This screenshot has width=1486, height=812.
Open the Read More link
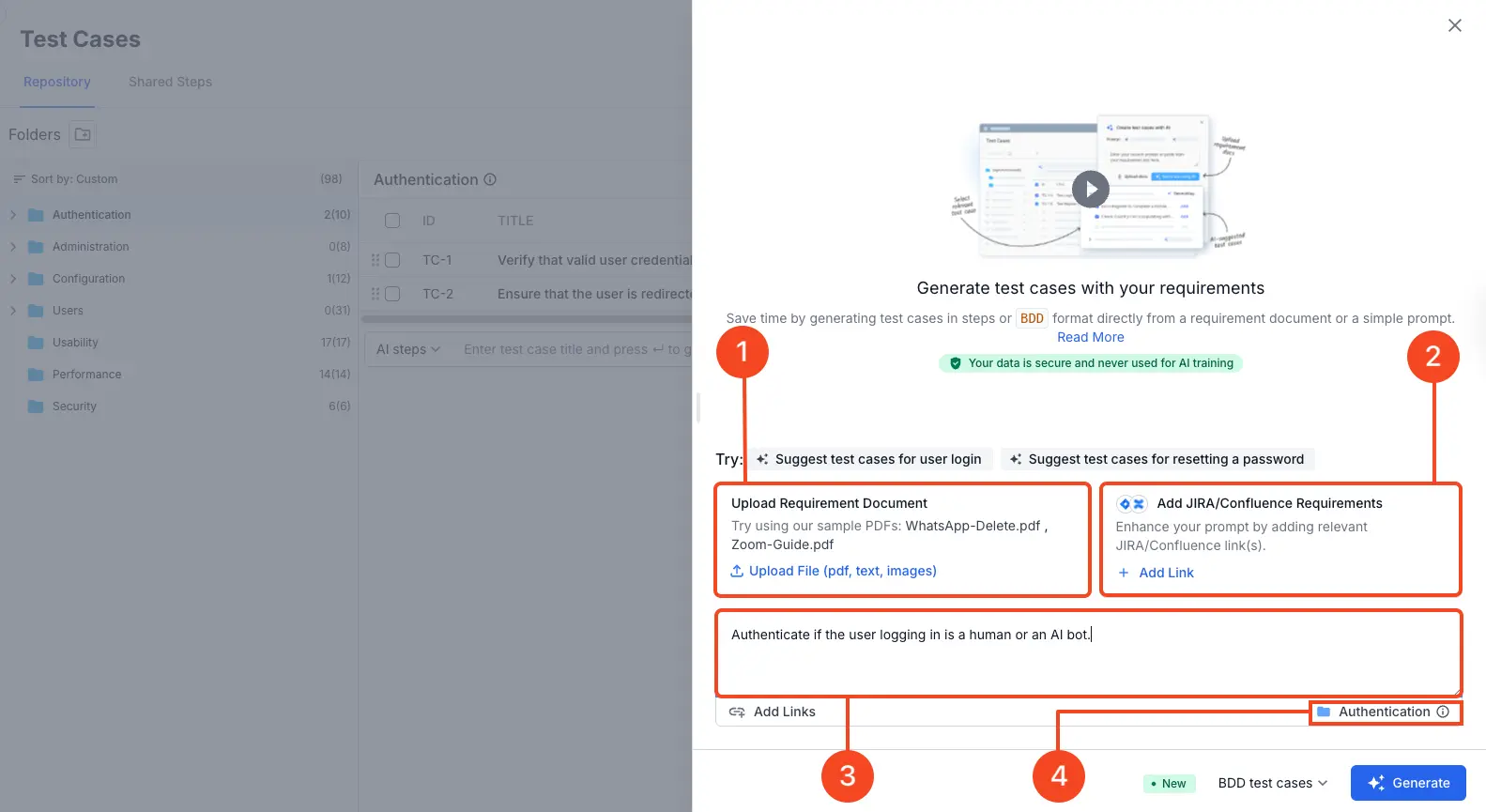(1090, 337)
